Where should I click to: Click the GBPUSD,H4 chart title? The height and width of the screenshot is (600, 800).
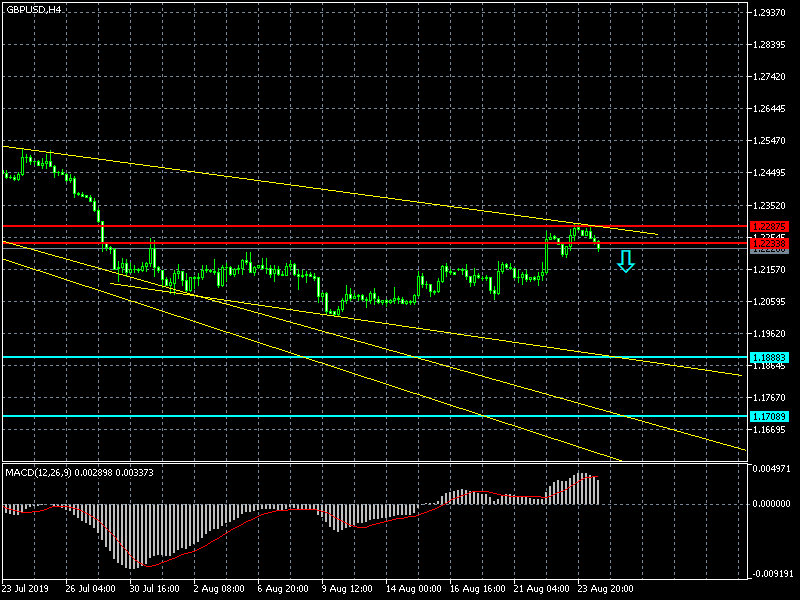point(34,9)
